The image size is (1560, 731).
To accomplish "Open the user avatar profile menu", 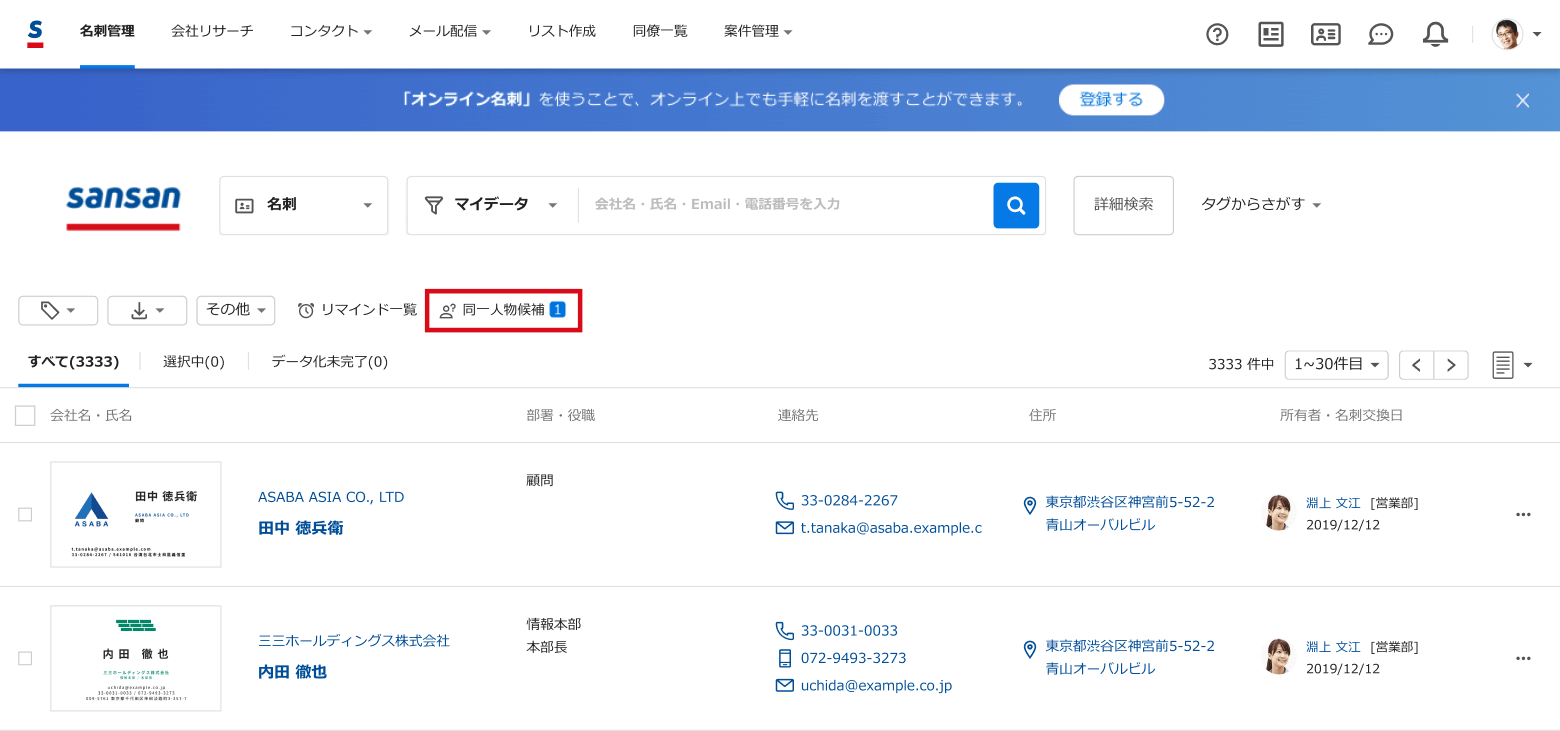I will [x=1516, y=34].
